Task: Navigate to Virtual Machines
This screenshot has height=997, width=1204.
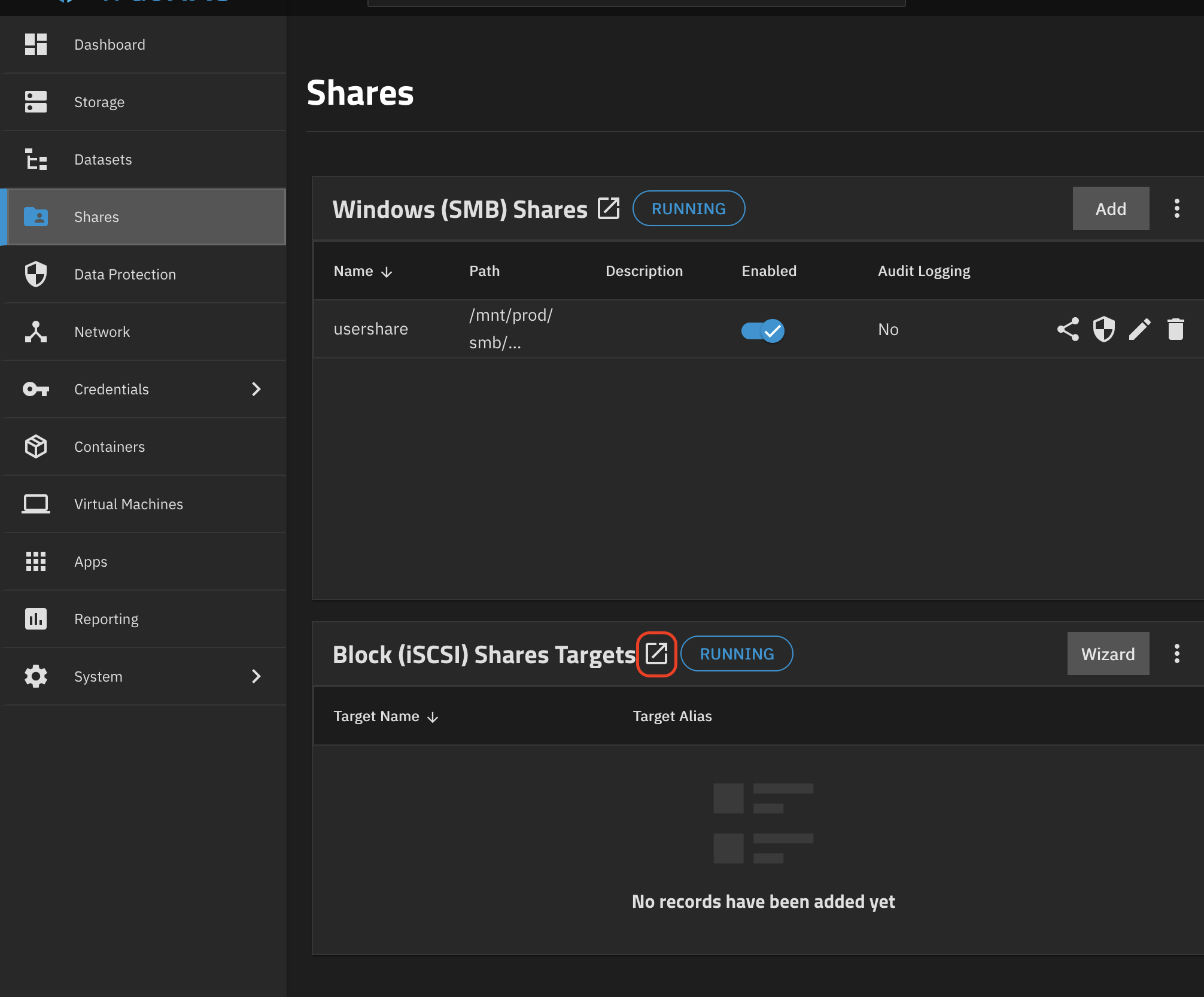Action: [x=129, y=504]
